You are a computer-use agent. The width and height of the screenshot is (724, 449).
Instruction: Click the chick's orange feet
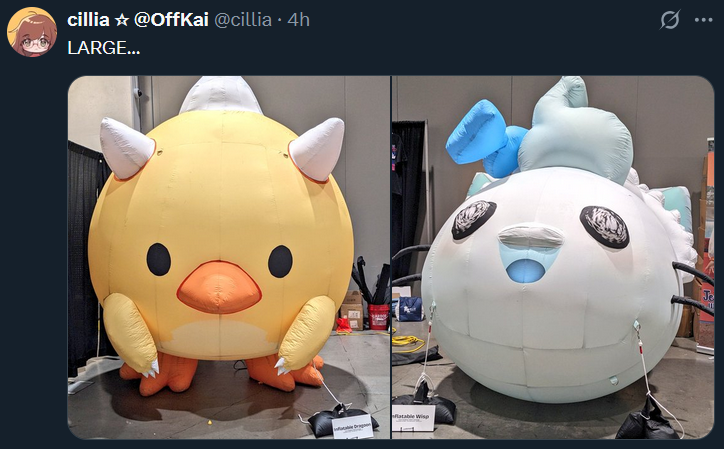(221, 372)
